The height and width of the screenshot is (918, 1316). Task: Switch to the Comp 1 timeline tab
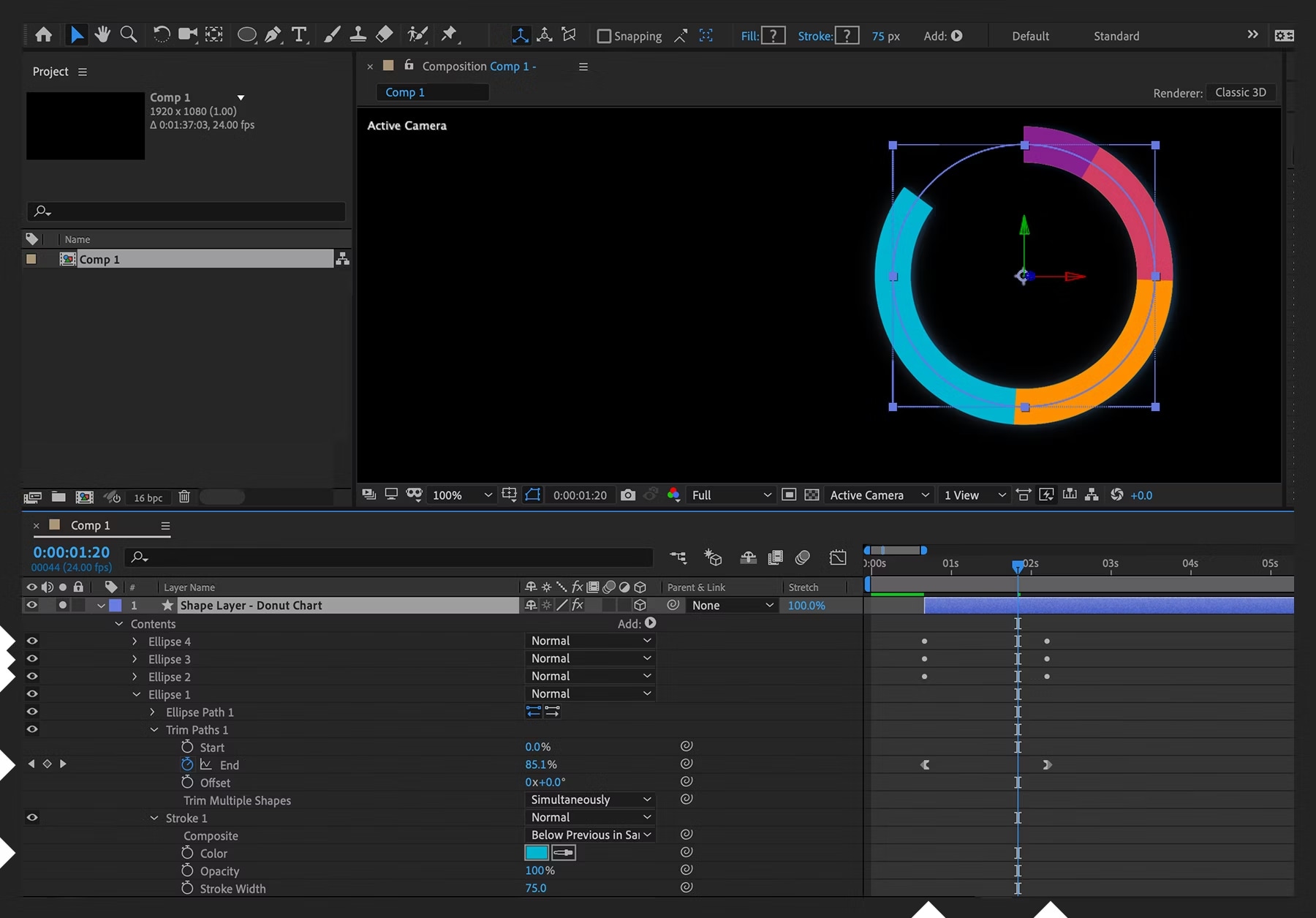pos(91,525)
